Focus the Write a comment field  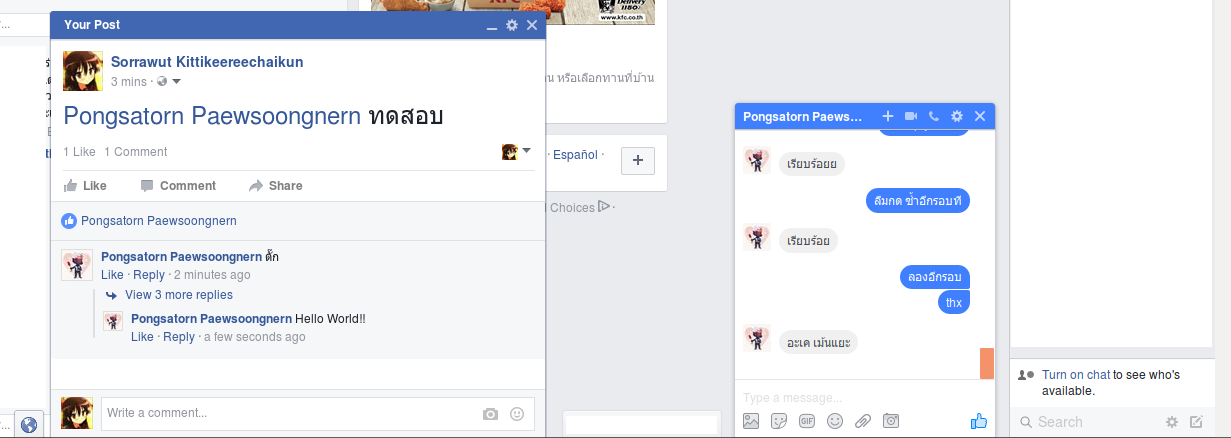pyautogui.click(x=290, y=413)
